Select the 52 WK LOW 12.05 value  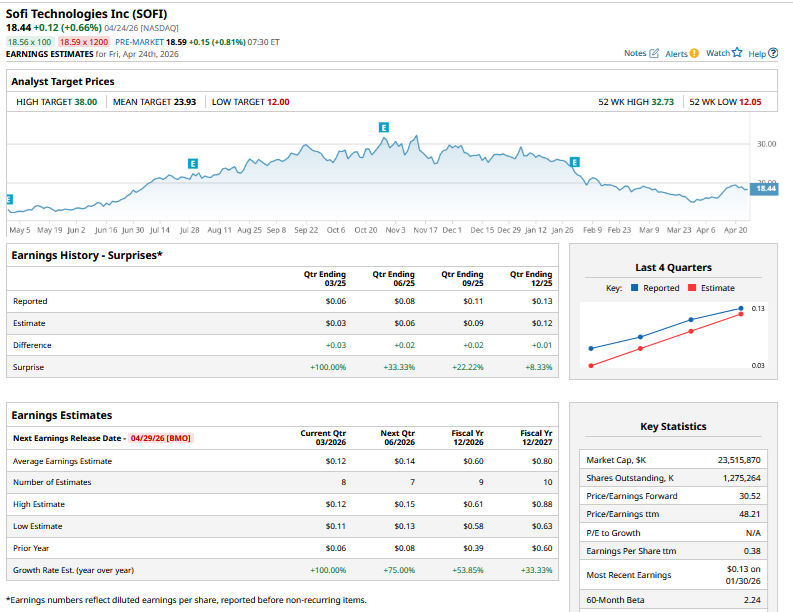pos(750,102)
